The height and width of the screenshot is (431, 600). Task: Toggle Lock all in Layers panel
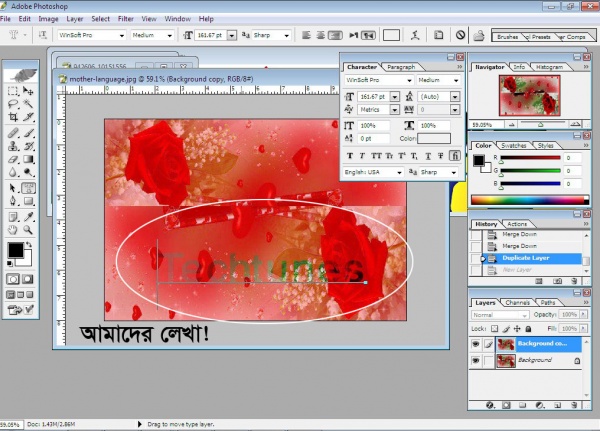tap(528, 329)
